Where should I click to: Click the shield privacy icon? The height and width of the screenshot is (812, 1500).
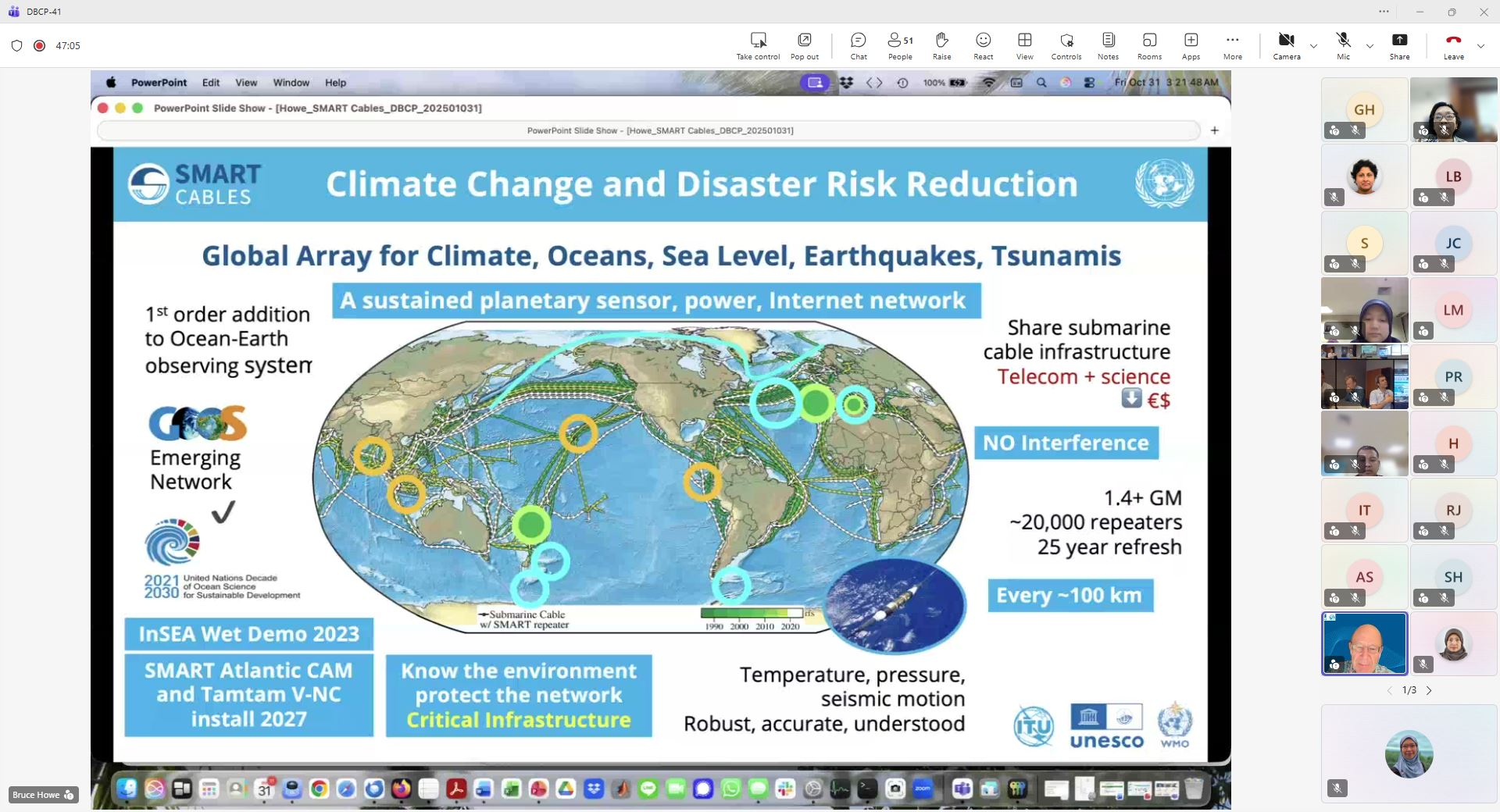pos(16,45)
